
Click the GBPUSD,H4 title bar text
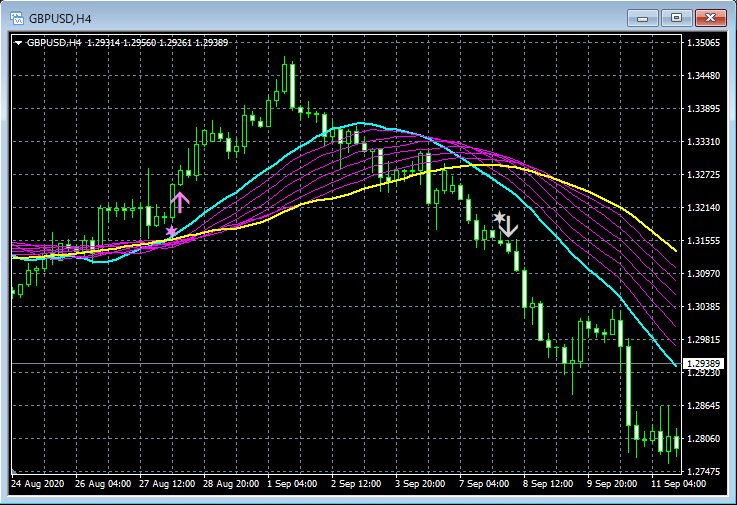pyautogui.click(x=60, y=19)
